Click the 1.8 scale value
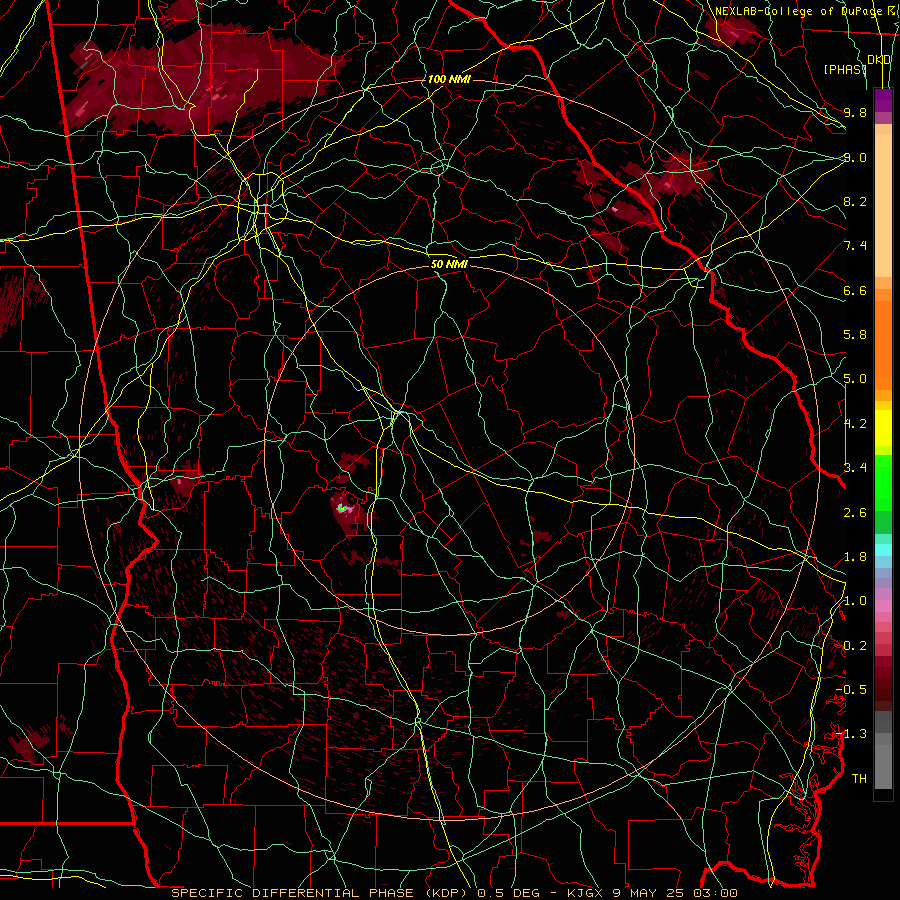Image resolution: width=900 pixels, height=900 pixels. (855, 557)
